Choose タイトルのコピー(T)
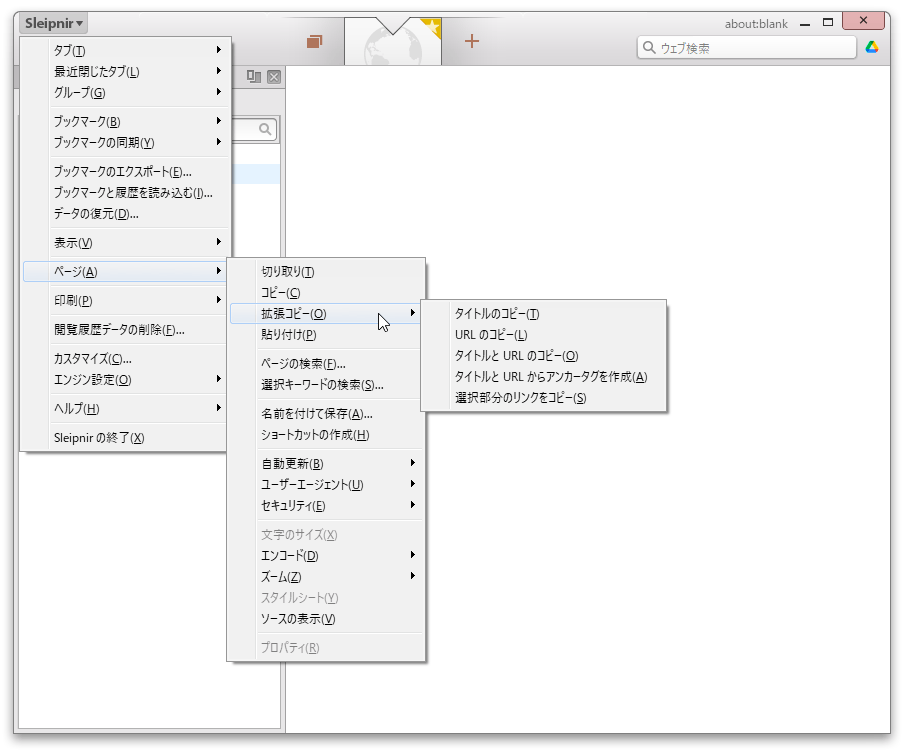 pos(544,314)
